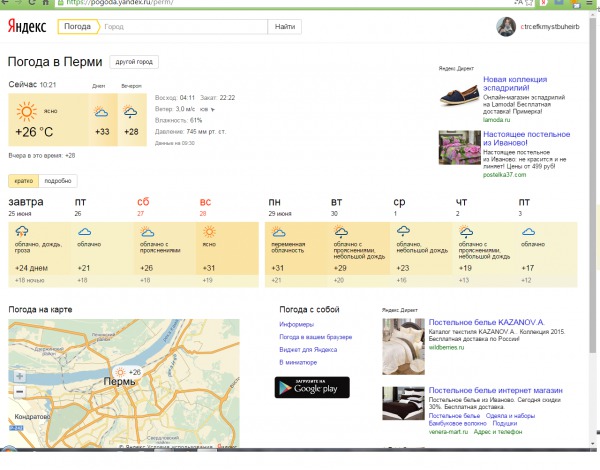
Task: Click the browser reload icon
Action: [32, 2]
